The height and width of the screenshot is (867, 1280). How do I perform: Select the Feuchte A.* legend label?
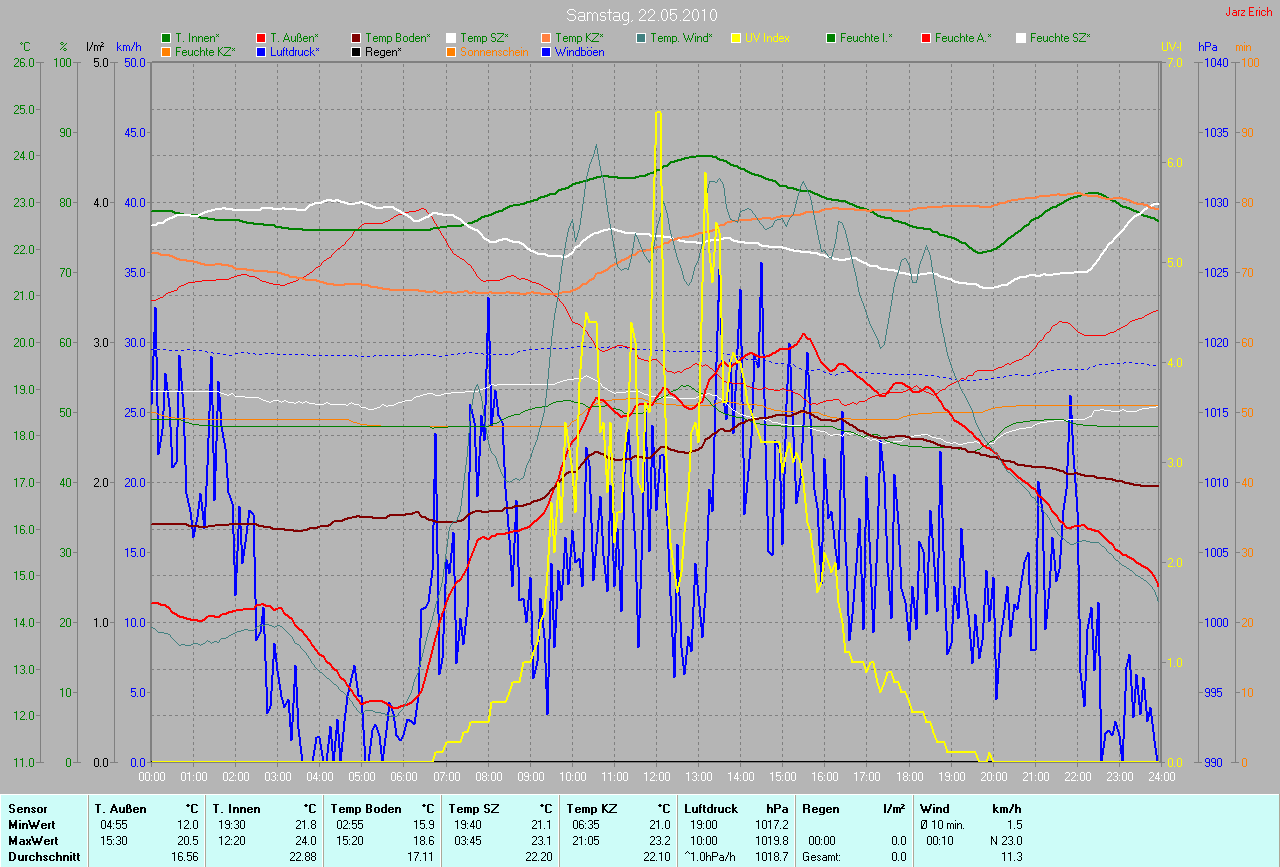(x=963, y=38)
